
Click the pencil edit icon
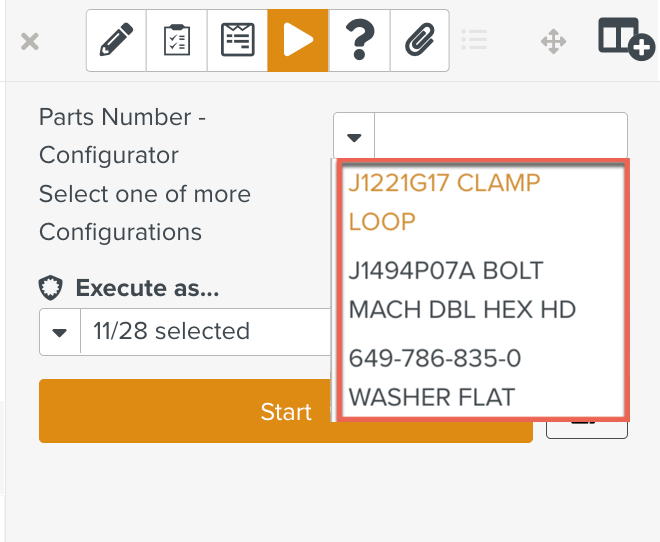tap(116, 41)
